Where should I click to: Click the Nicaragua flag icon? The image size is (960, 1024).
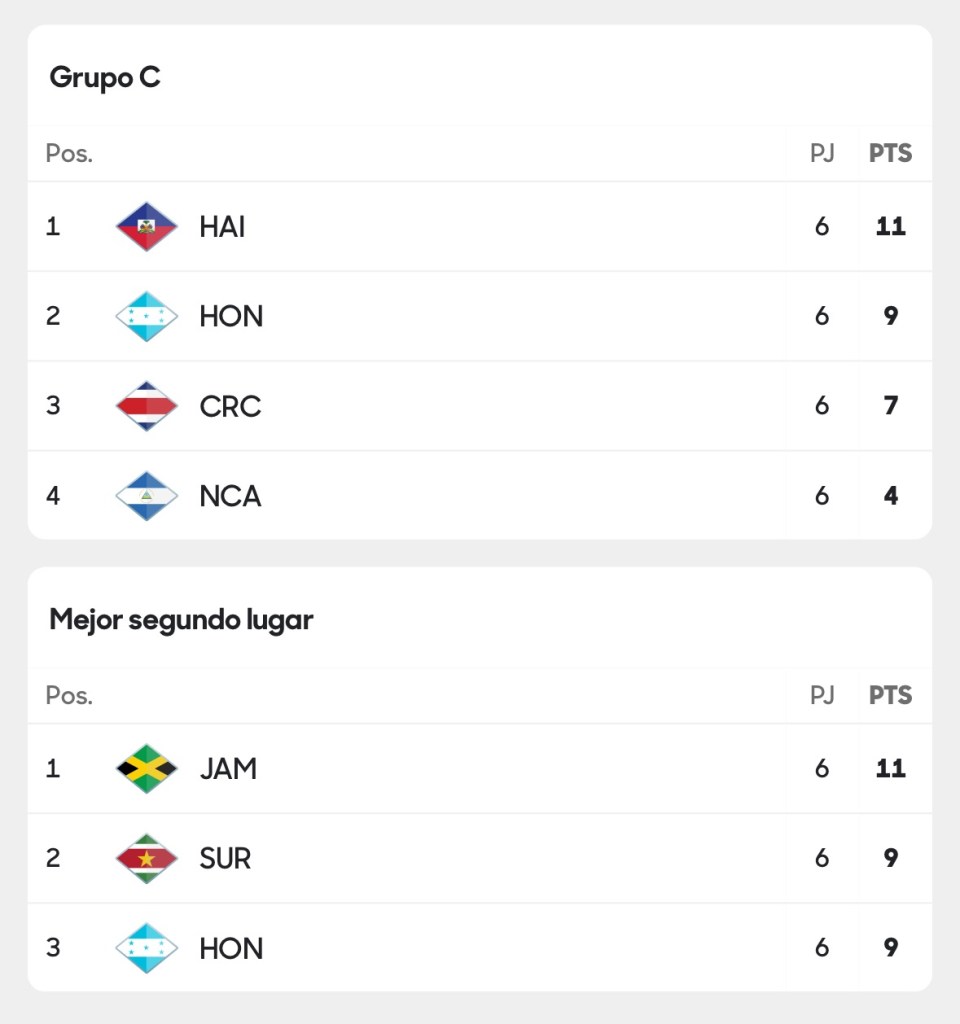coord(147,496)
